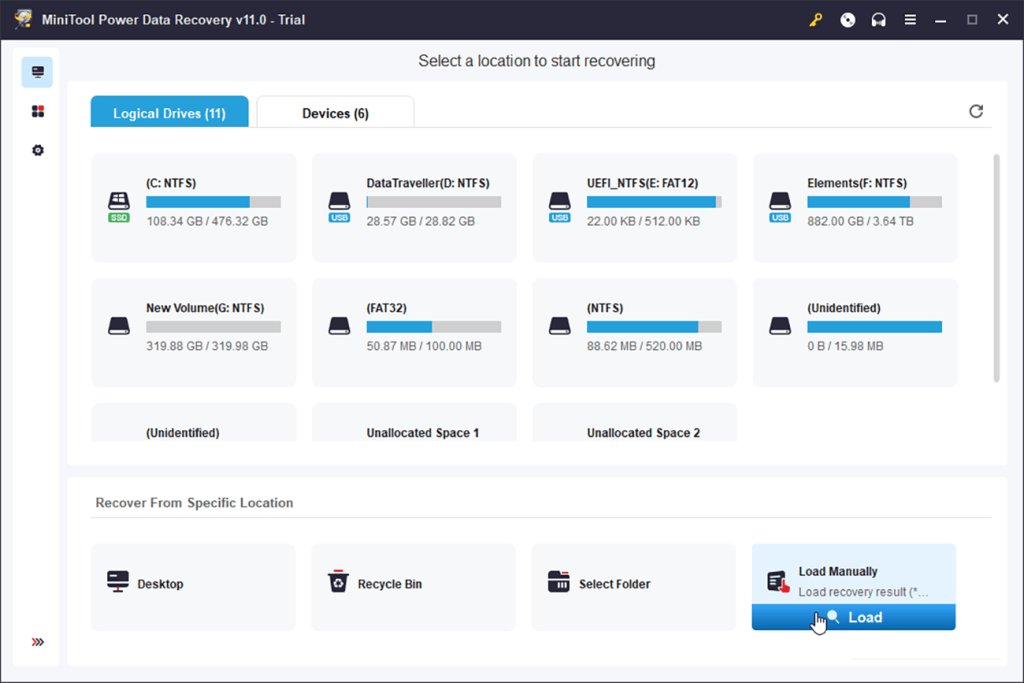Click the drive list scrollbar
This screenshot has height=683, width=1024.
(996, 268)
